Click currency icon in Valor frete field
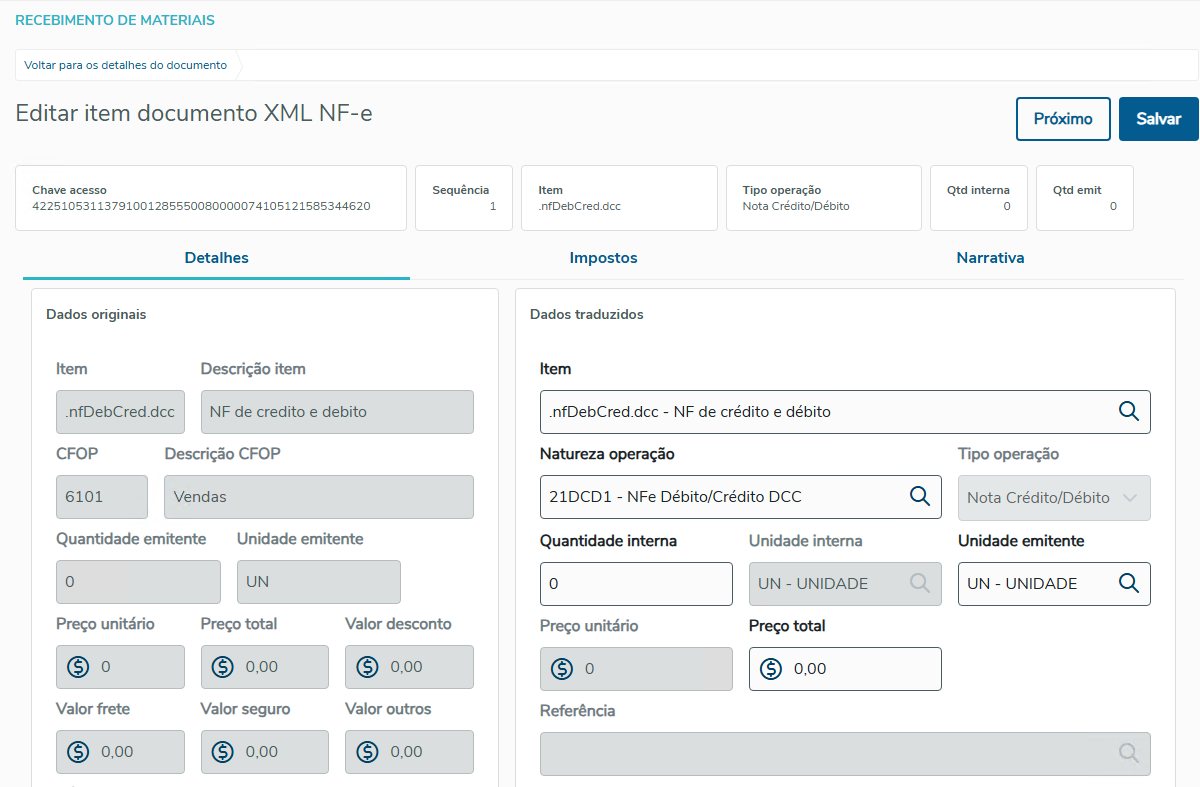1200x787 pixels. [78, 752]
